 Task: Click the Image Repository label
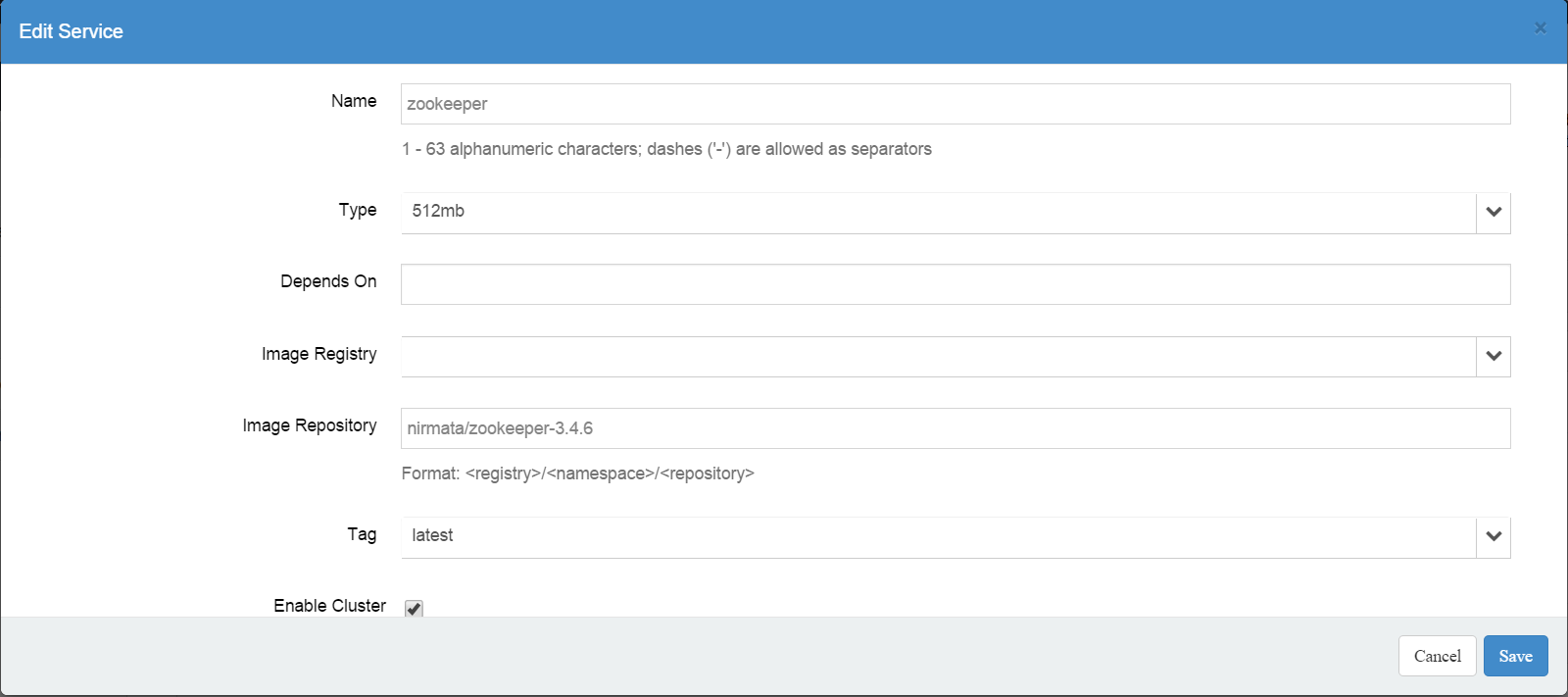pos(310,425)
